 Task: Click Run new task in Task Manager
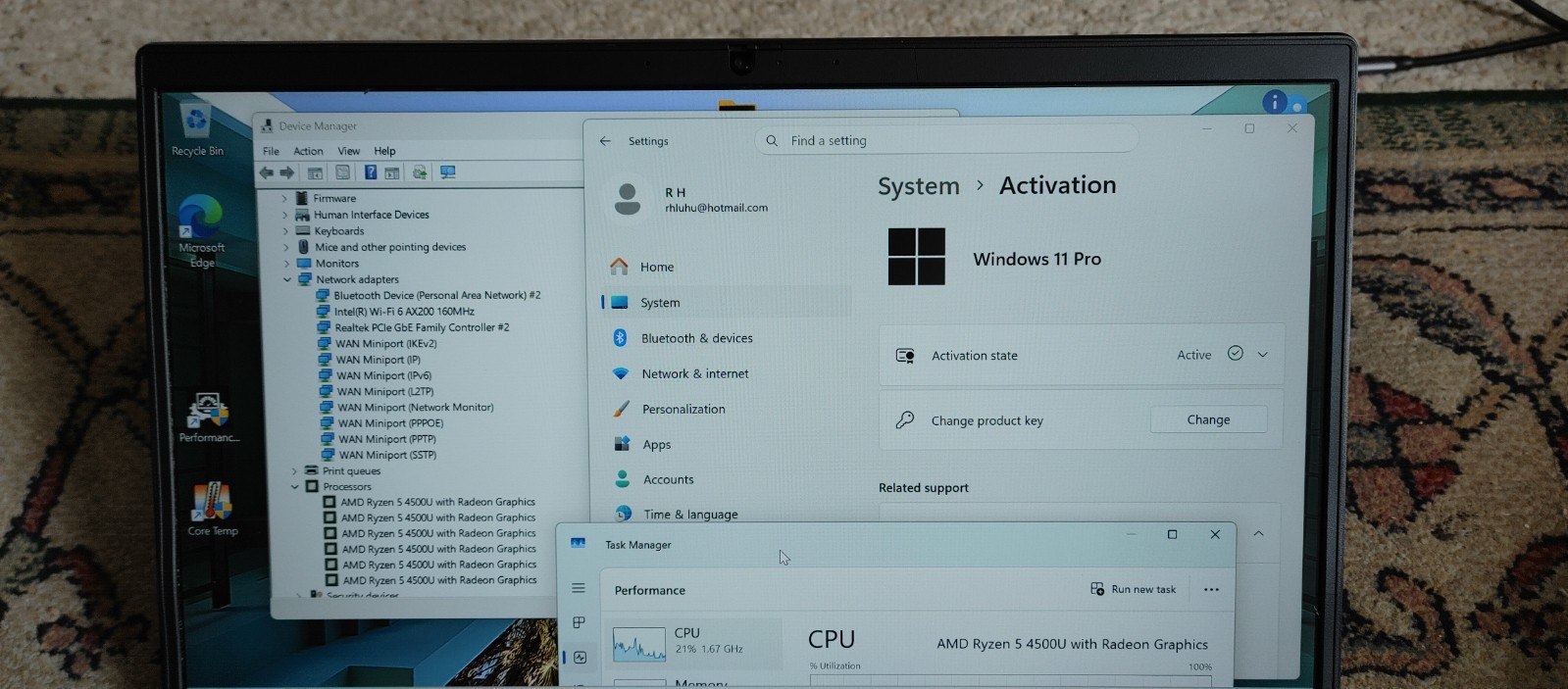point(1134,589)
